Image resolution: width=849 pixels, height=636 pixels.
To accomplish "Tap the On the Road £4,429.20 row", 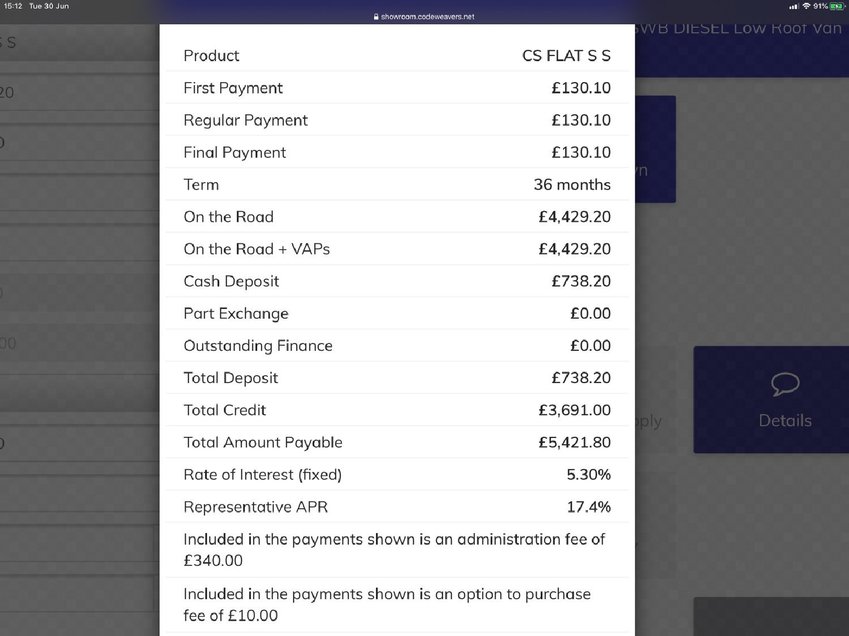I will tap(397, 217).
